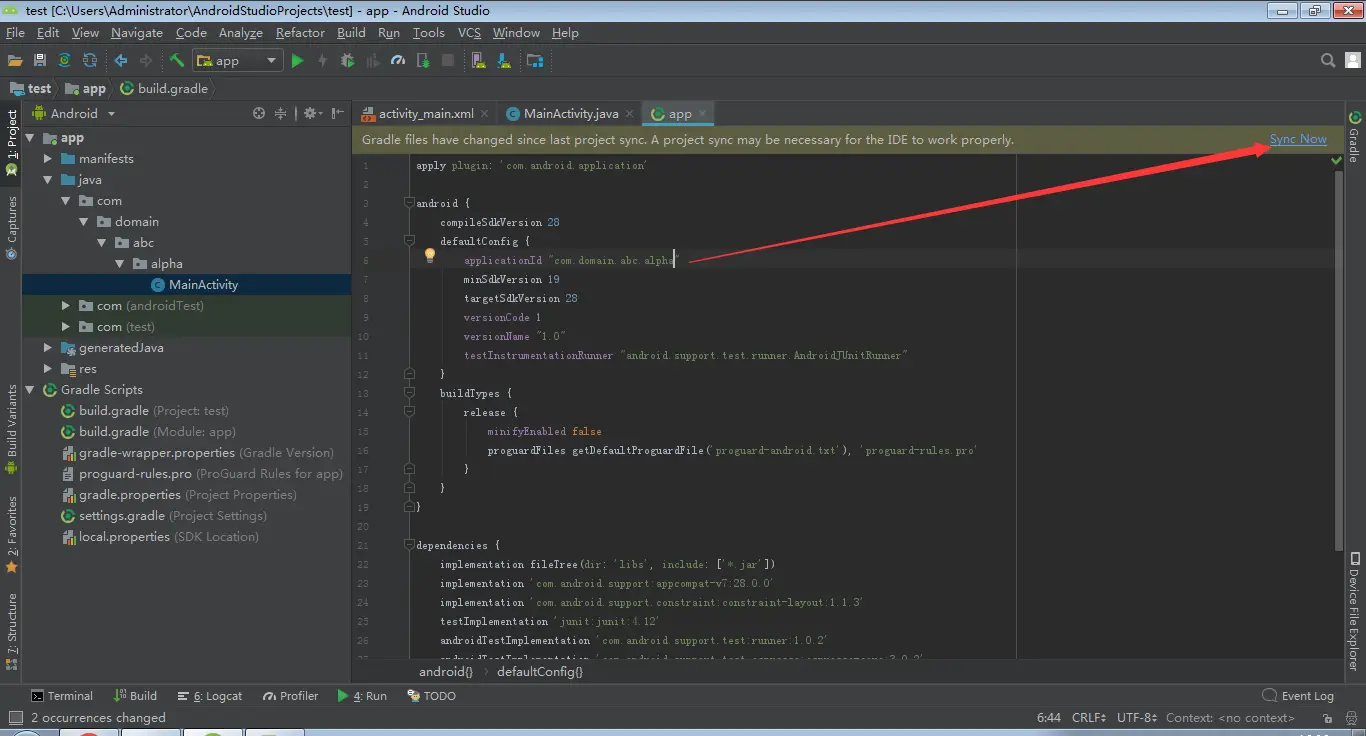
Task: Click the Apply Changes lightning icon
Action: [x=322, y=61]
